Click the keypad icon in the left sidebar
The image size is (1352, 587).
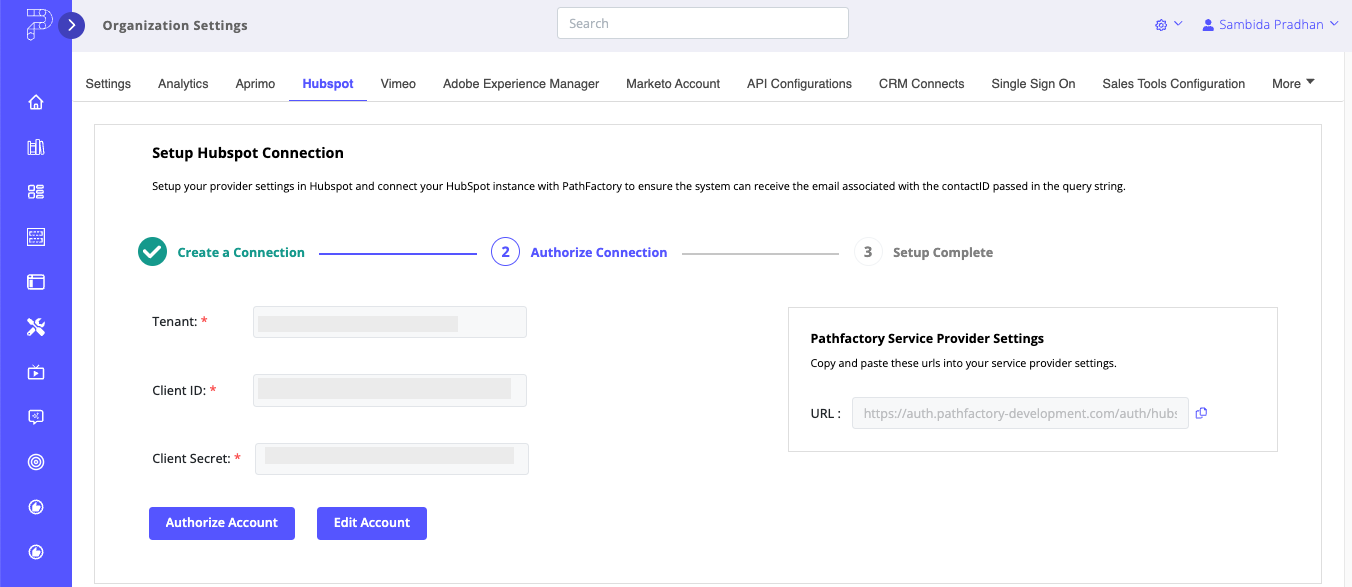36,236
